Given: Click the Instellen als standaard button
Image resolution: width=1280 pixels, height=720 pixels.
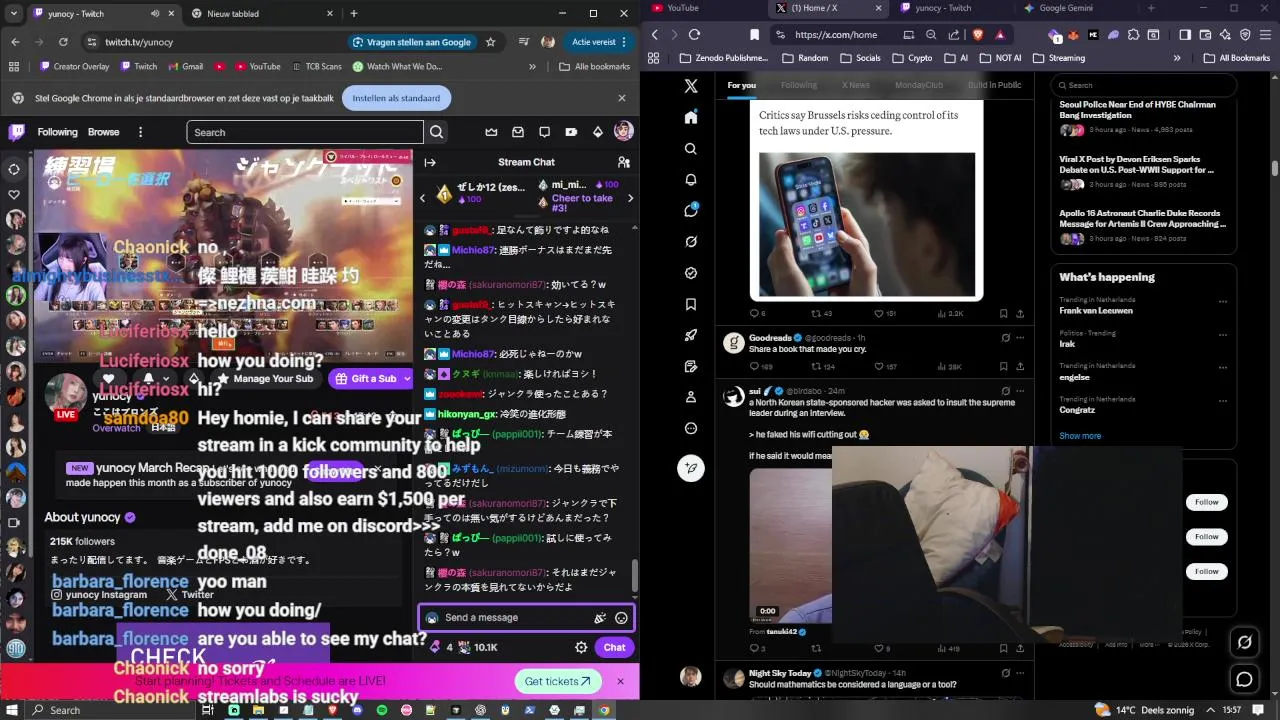Looking at the screenshot, I should [x=396, y=98].
